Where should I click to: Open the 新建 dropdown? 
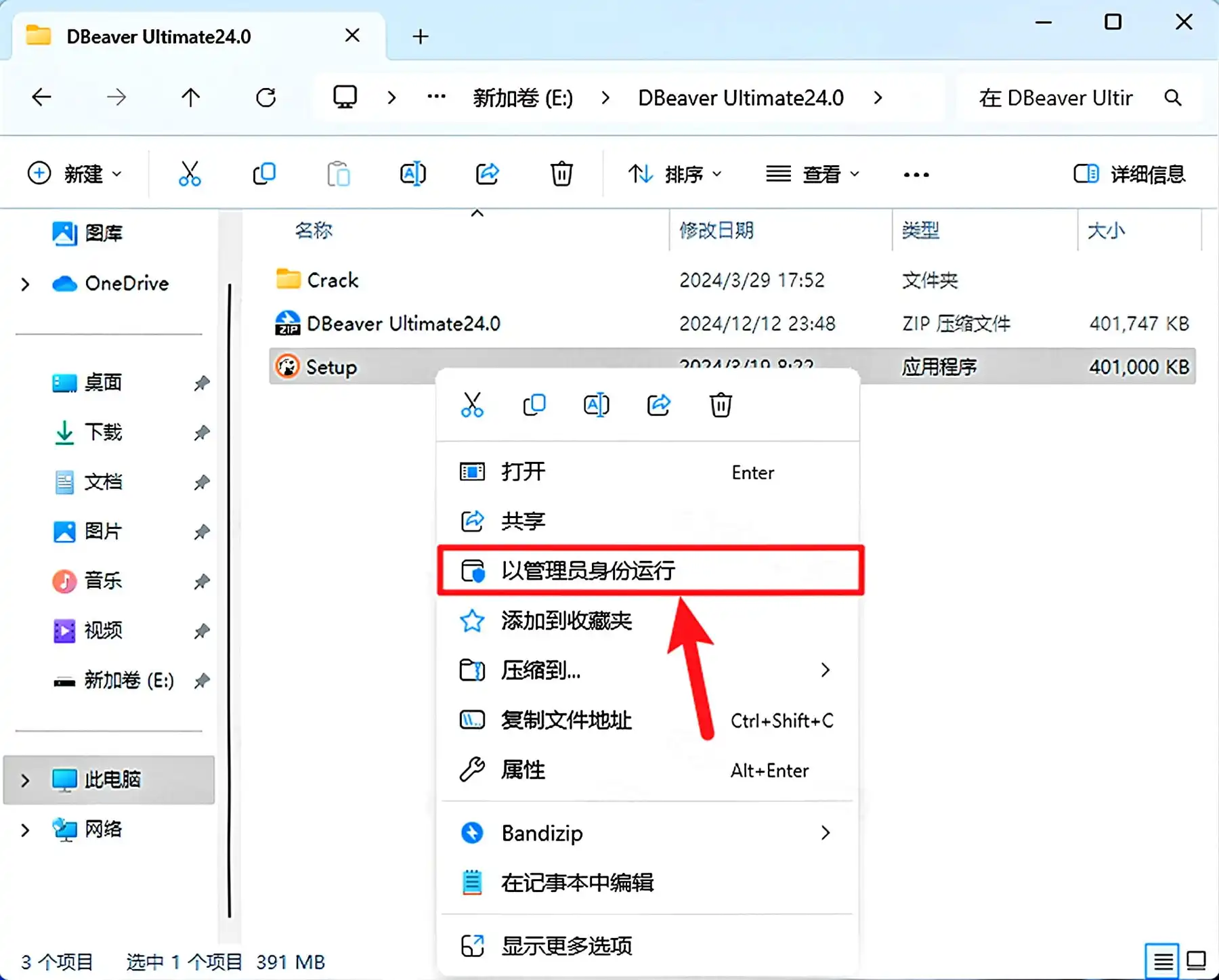click(74, 174)
